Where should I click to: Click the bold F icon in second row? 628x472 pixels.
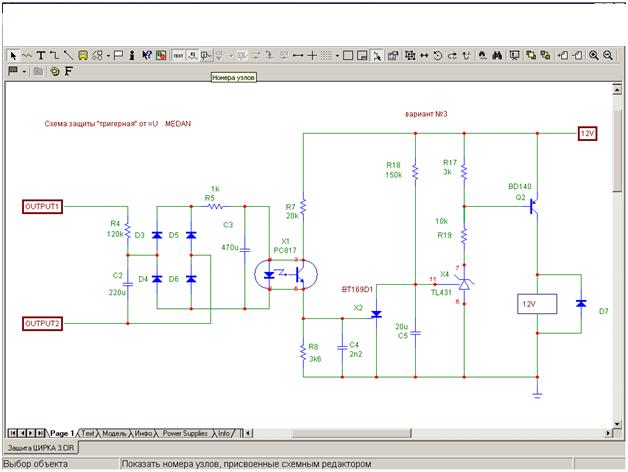point(68,71)
